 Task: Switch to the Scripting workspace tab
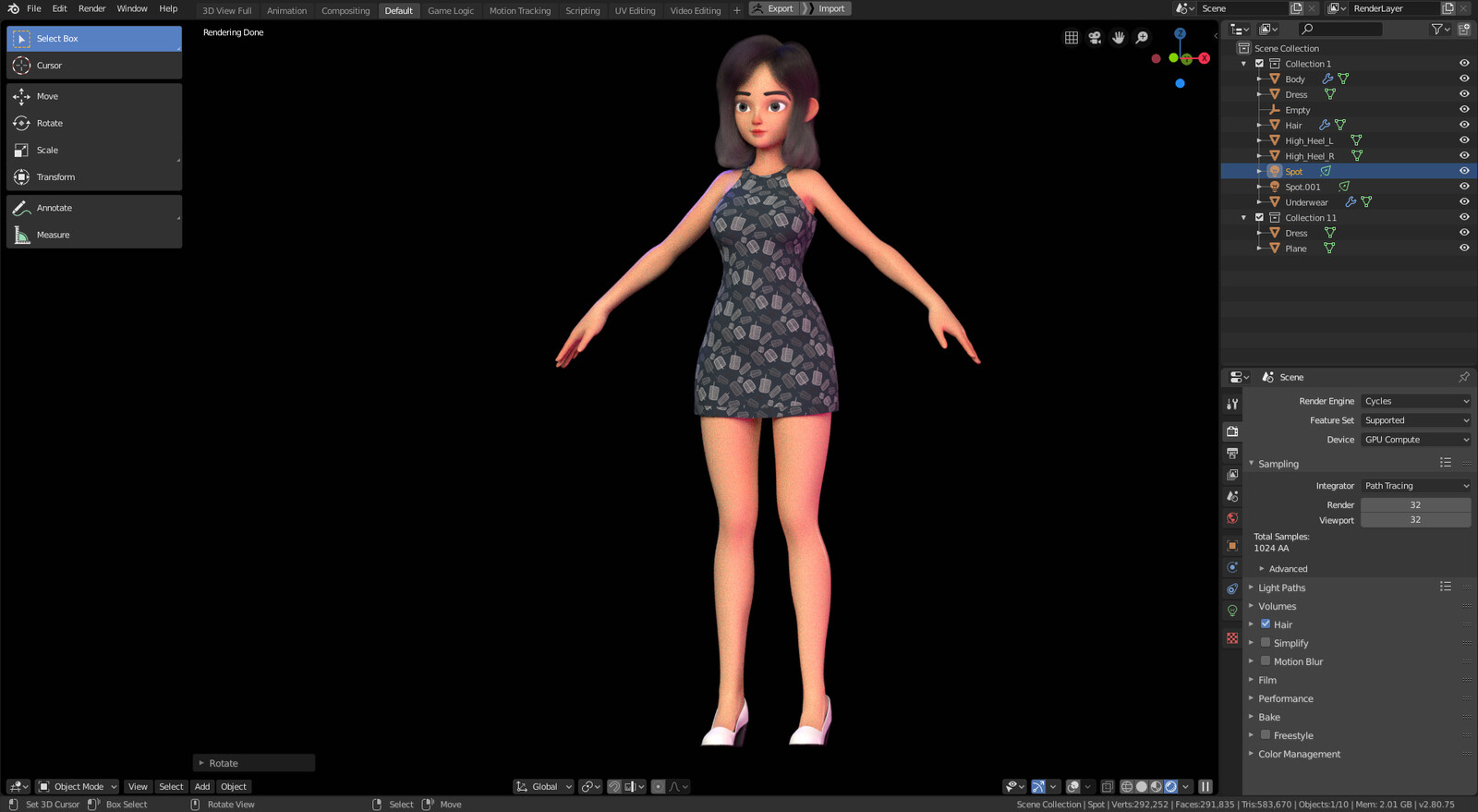click(x=582, y=10)
